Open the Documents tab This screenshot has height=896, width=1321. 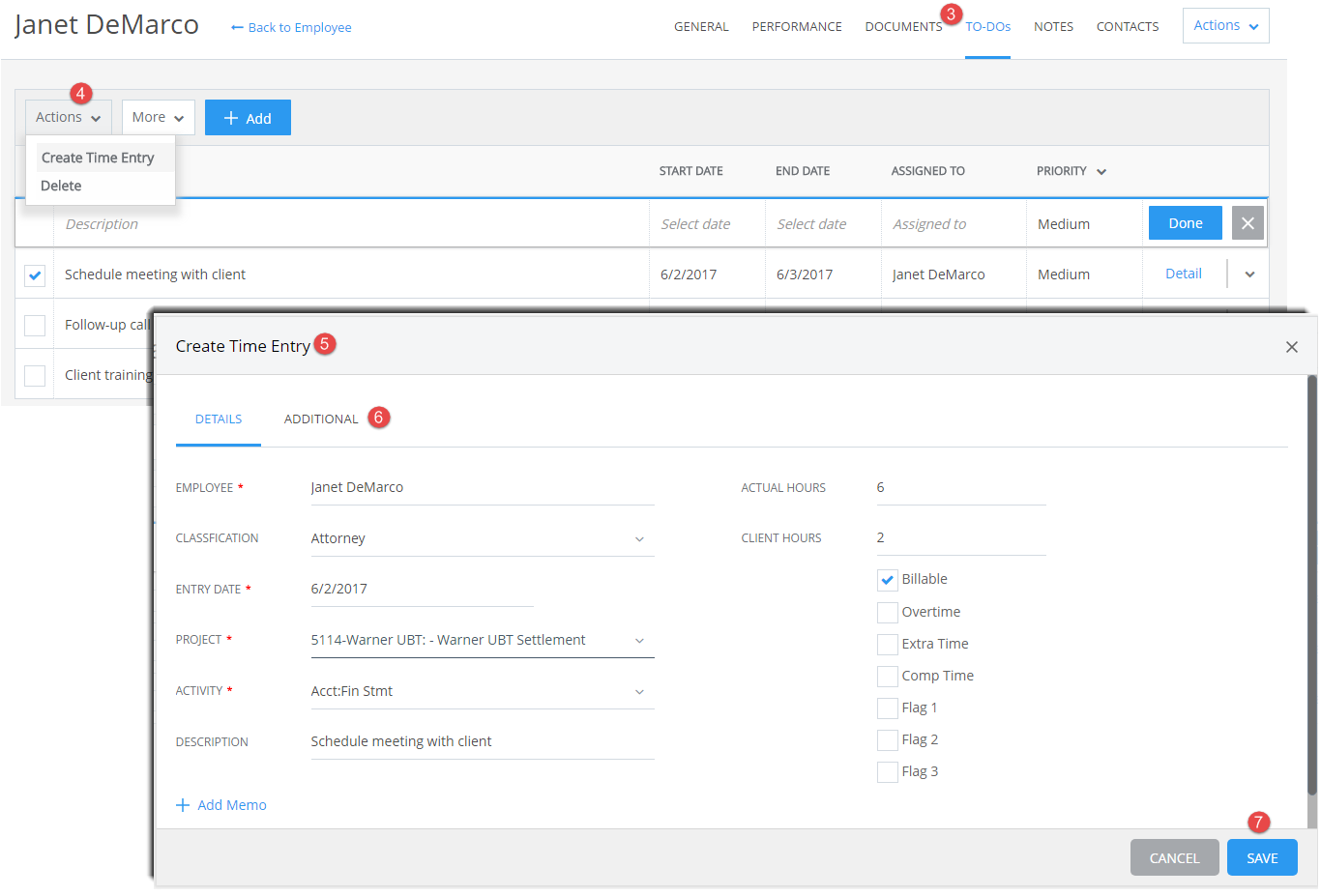pos(903,27)
